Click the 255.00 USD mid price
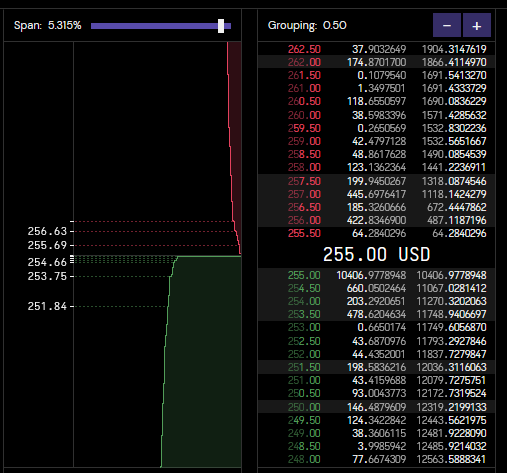The image size is (507, 473). (376, 254)
